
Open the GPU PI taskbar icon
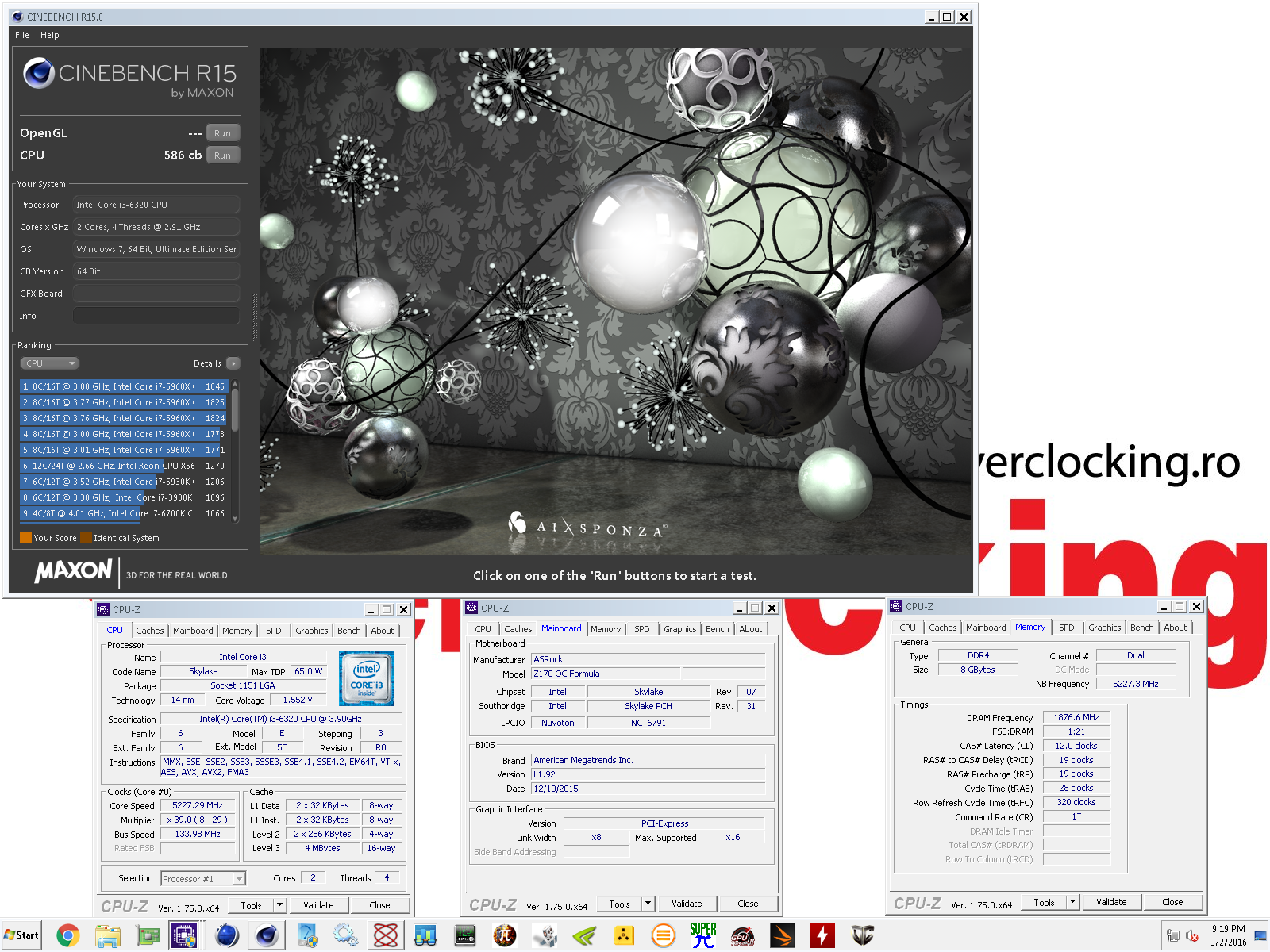(x=743, y=936)
